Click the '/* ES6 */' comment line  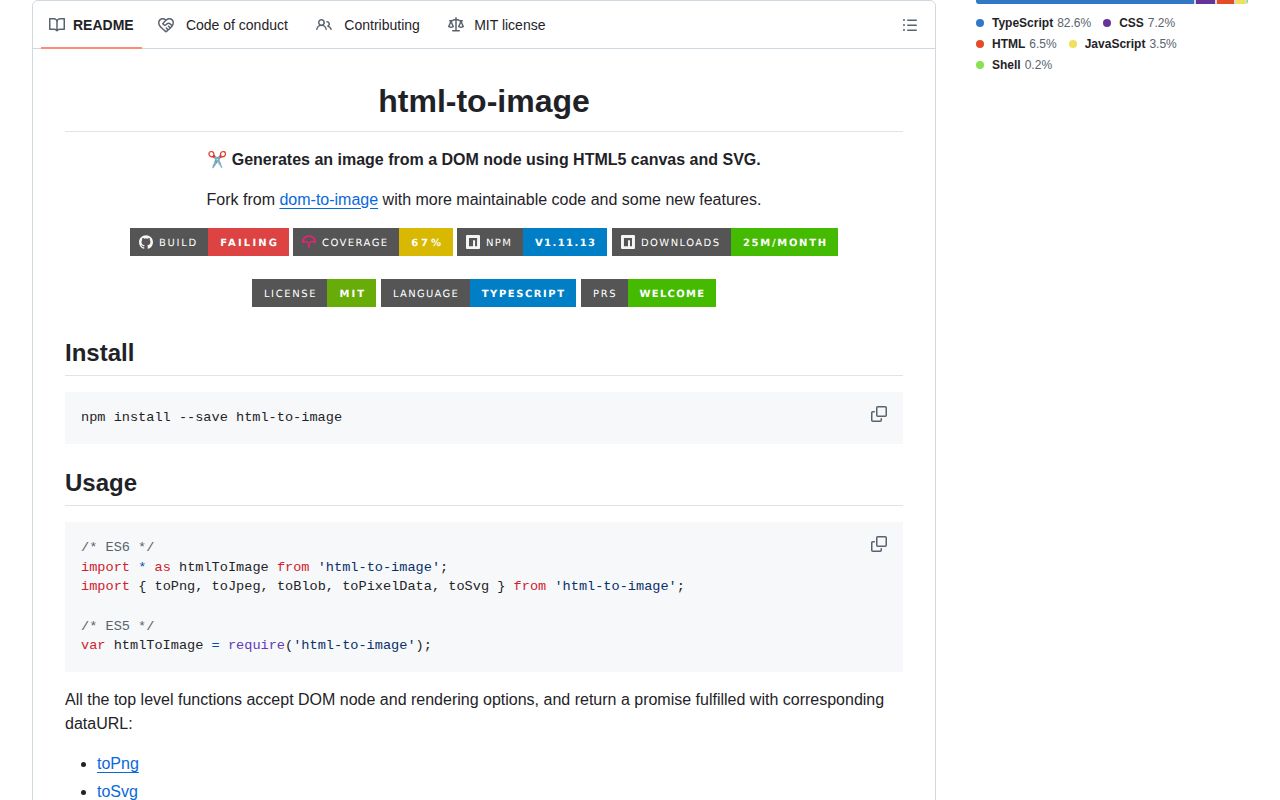click(x=118, y=547)
